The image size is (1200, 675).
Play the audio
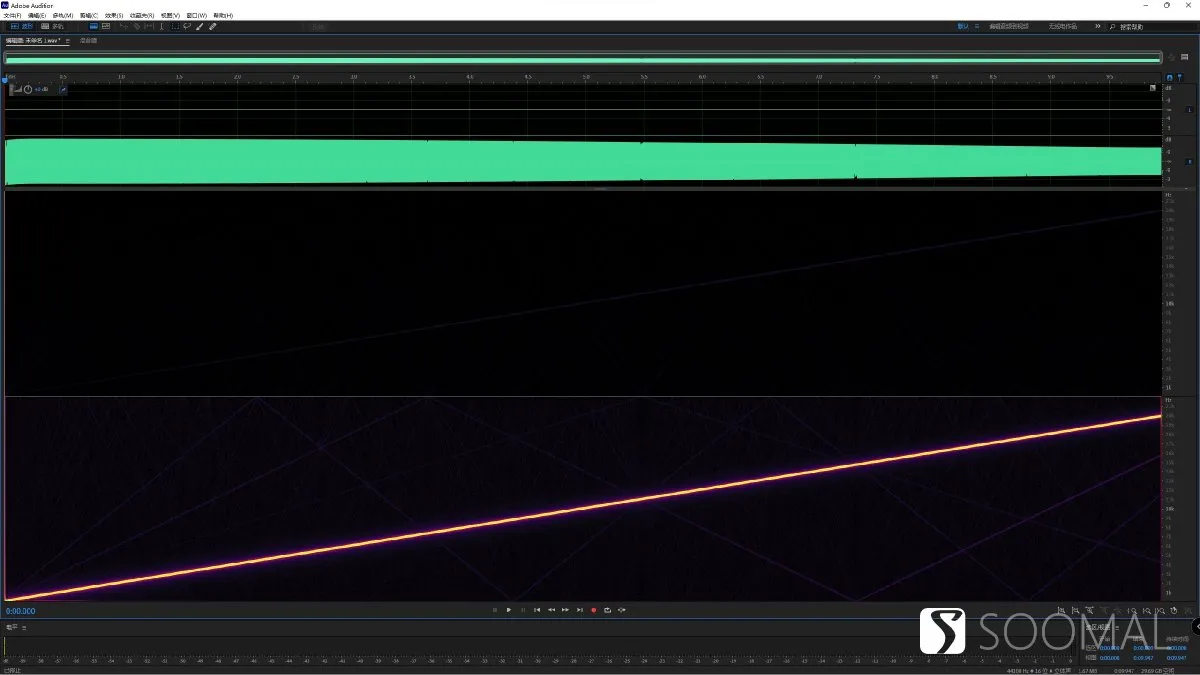click(x=509, y=610)
